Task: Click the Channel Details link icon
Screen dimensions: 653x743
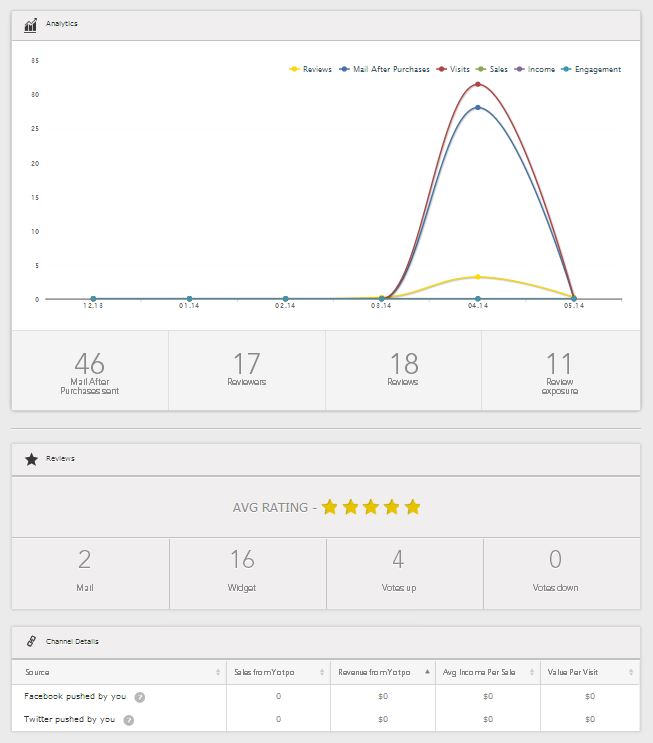Action: coord(31,641)
